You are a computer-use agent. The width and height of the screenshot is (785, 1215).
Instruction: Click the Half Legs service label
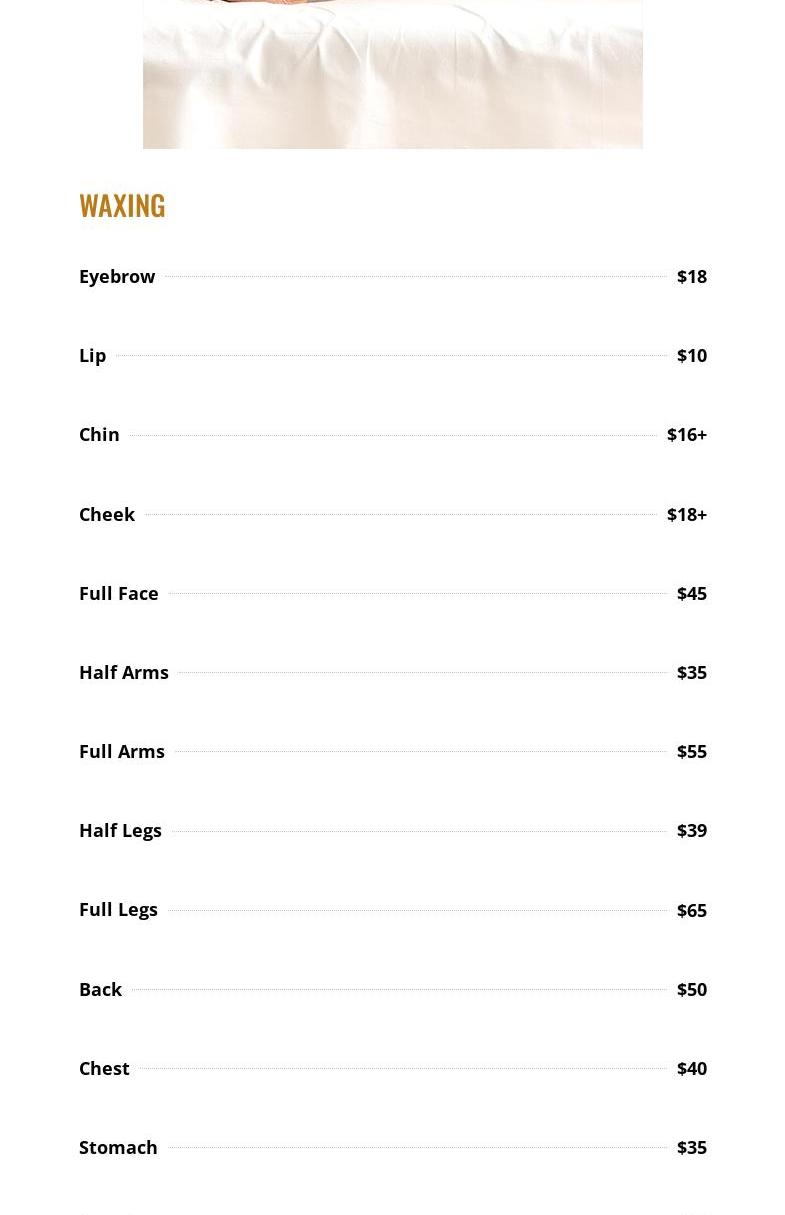[120, 830]
